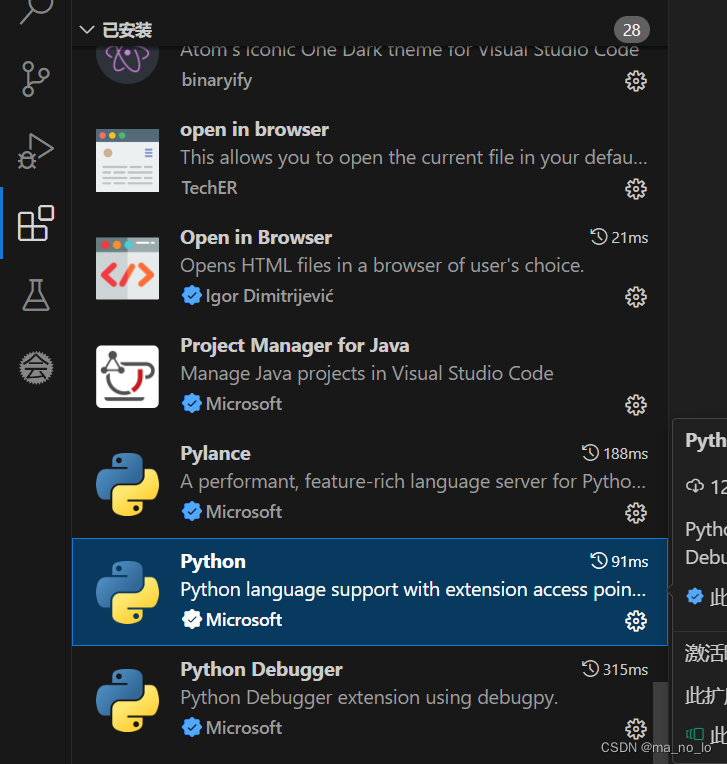Click the 21ms activation time label
This screenshot has height=764, width=727.
(630, 238)
